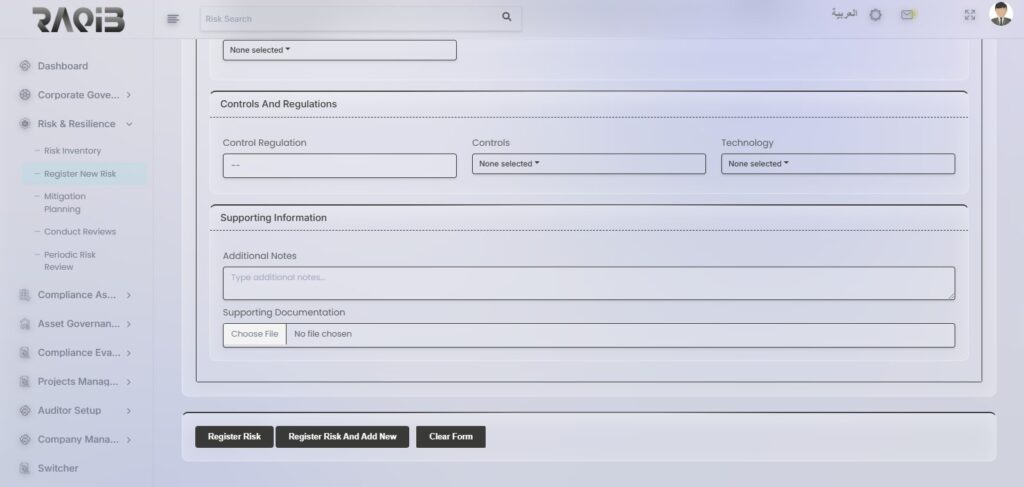
Task: Click the Dashboard sidebar icon
Action: [x=25, y=66]
